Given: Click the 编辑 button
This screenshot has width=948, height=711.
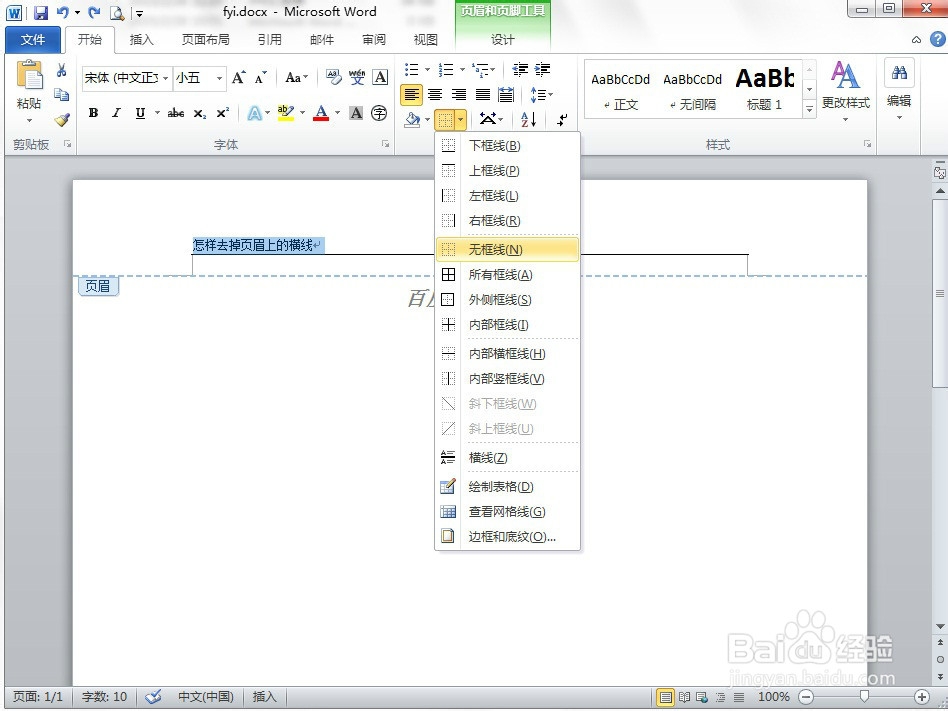Looking at the screenshot, I should [899, 91].
